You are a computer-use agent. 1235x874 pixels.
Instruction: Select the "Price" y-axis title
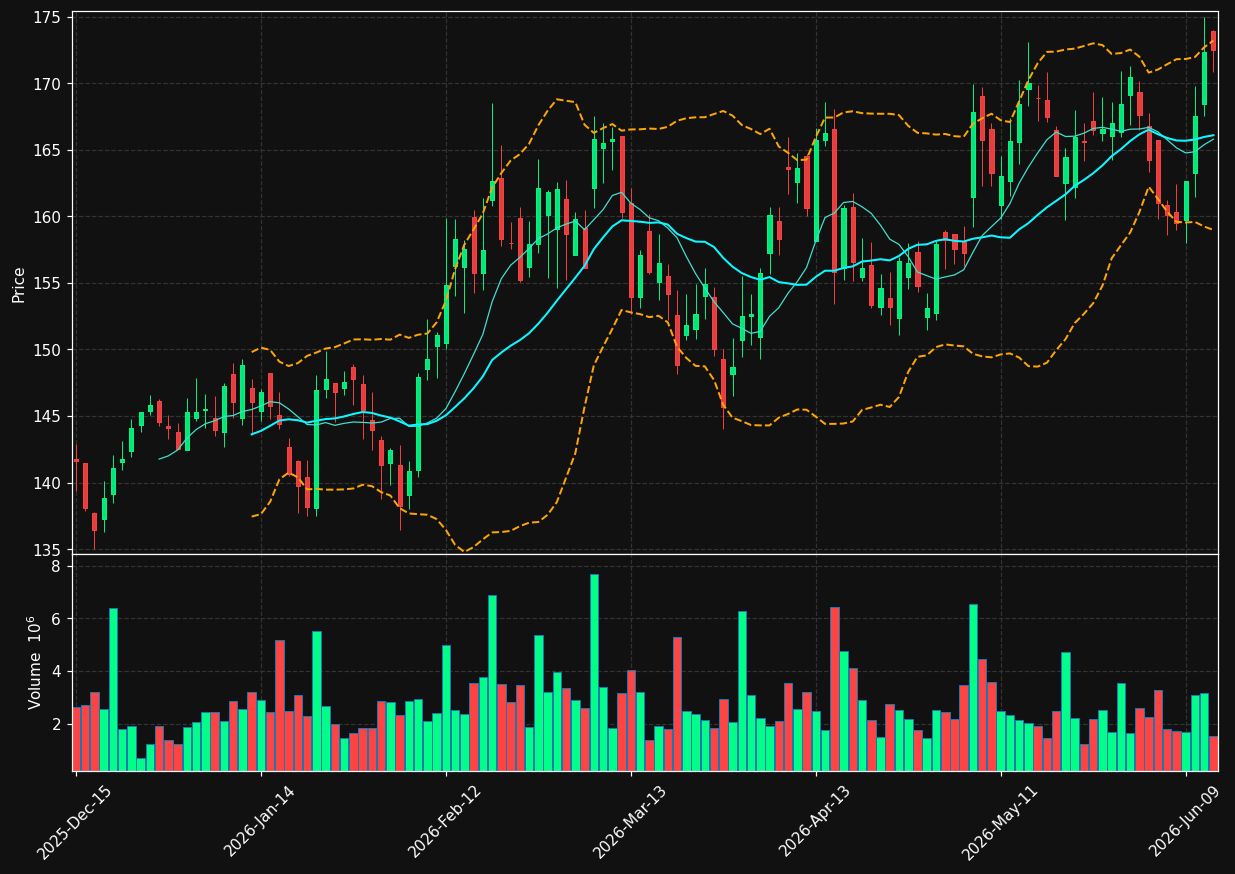pyautogui.click(x=19, y=284)
